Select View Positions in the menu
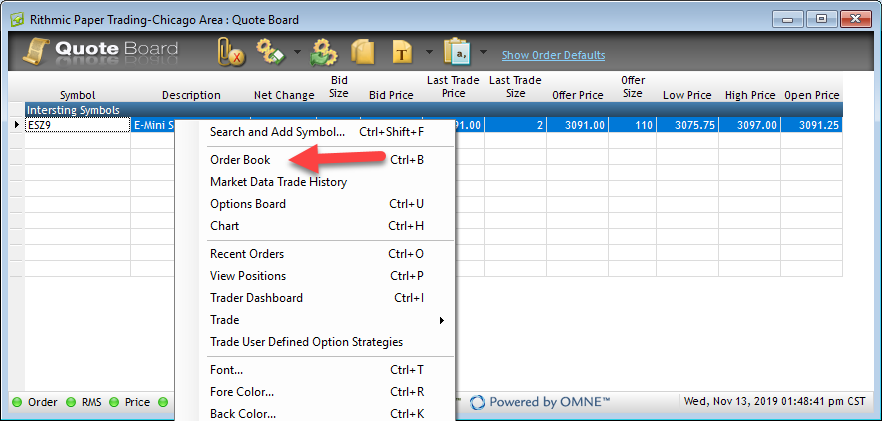Screen dimensions: 882x421 (x=317, y=276)
